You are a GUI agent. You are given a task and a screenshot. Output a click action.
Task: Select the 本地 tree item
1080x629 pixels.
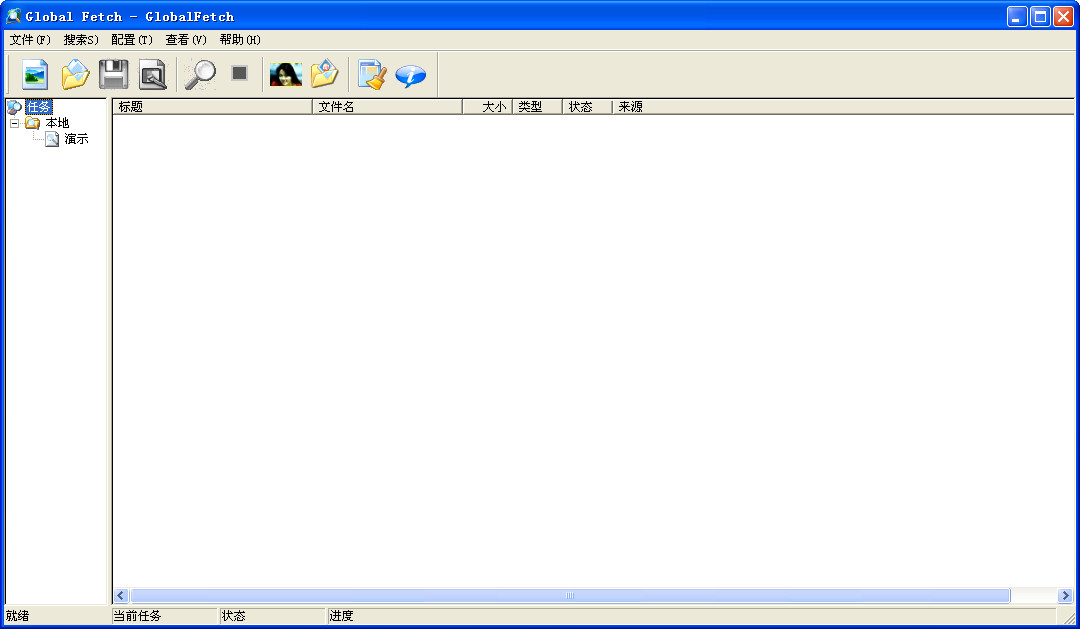point(57,123)
